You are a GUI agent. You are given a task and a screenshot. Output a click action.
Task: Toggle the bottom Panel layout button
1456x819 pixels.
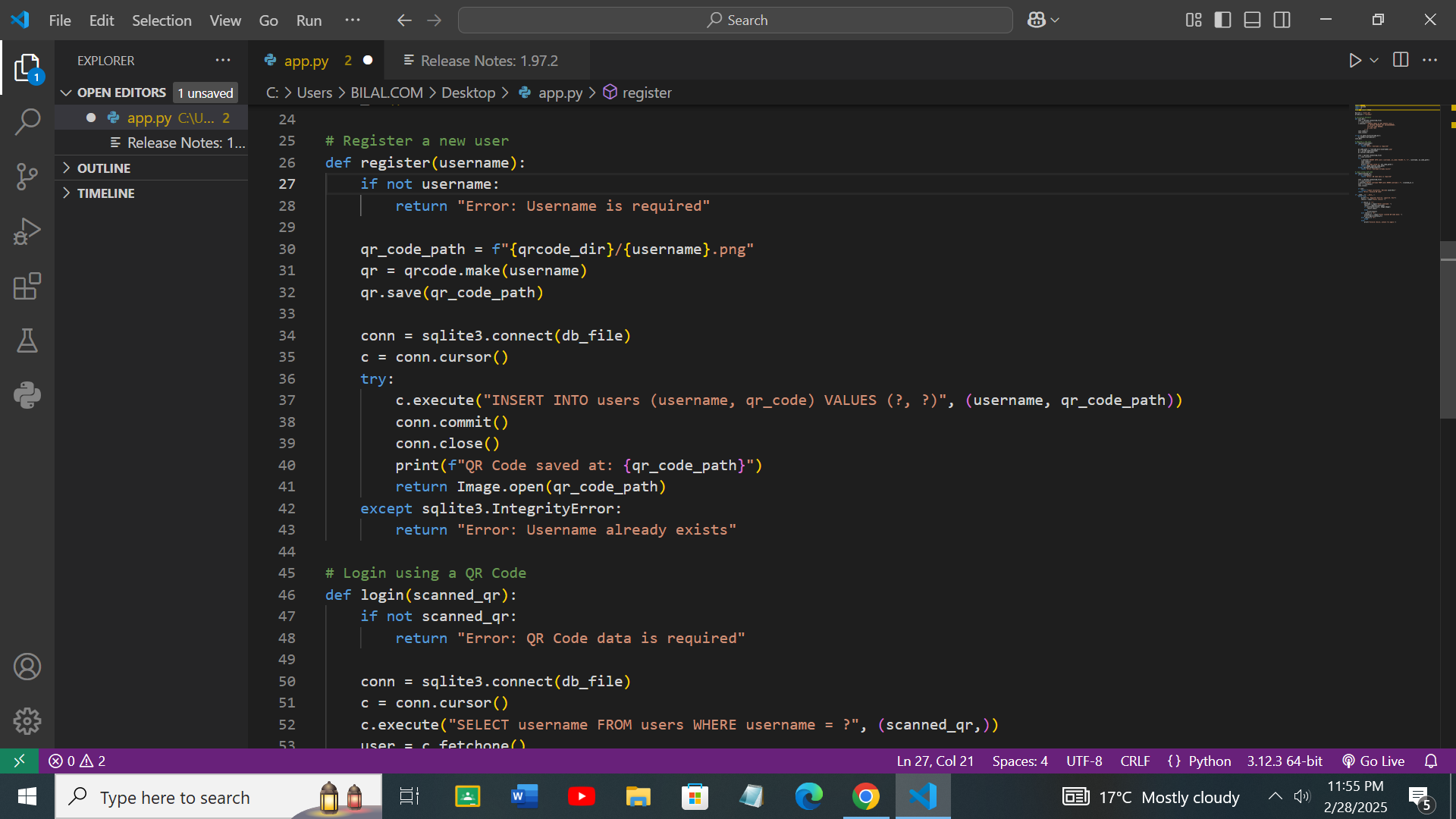click(1252, 20)
